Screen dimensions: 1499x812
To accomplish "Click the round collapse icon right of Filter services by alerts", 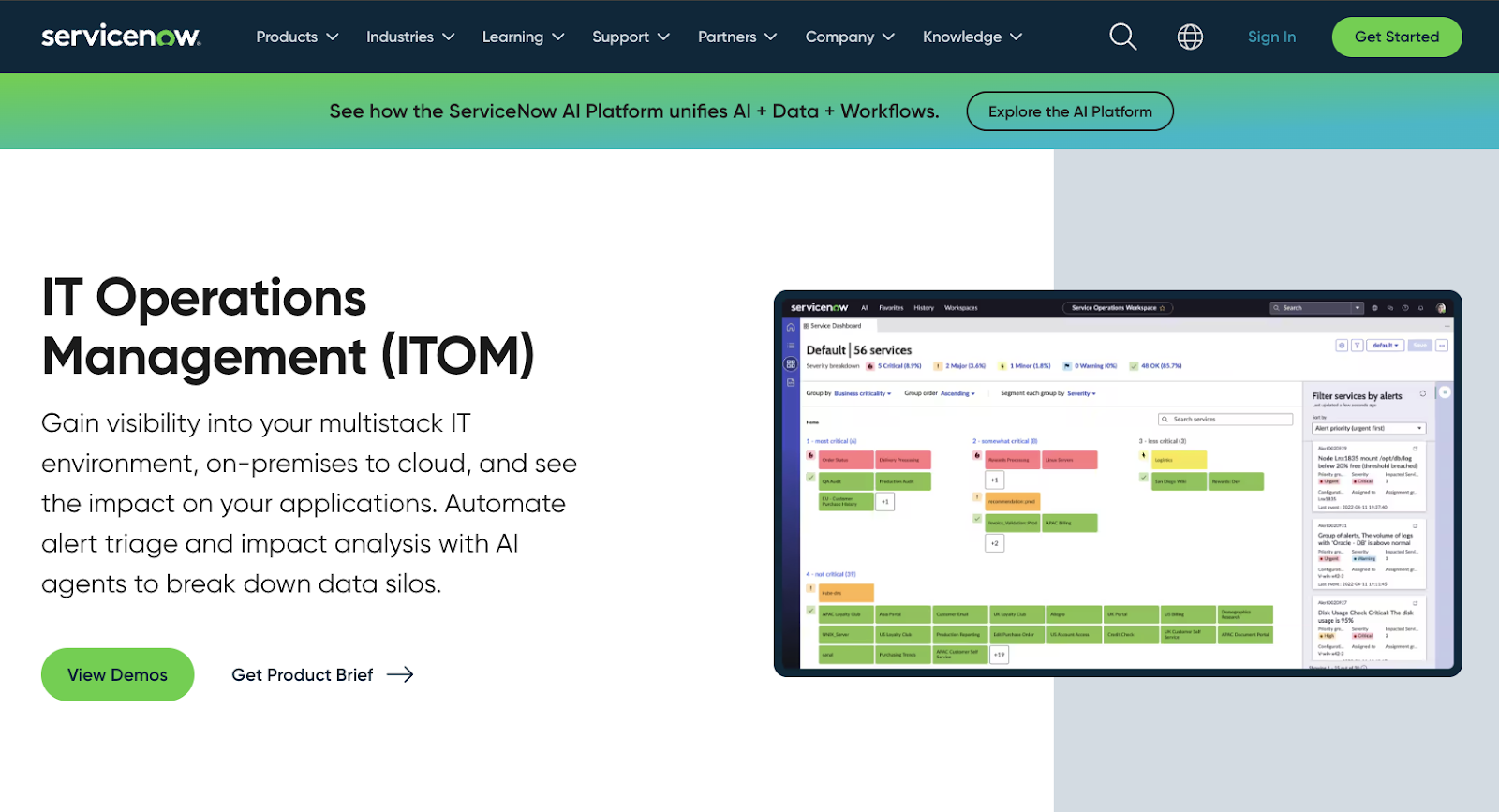I will click(x=1445, y=392).
